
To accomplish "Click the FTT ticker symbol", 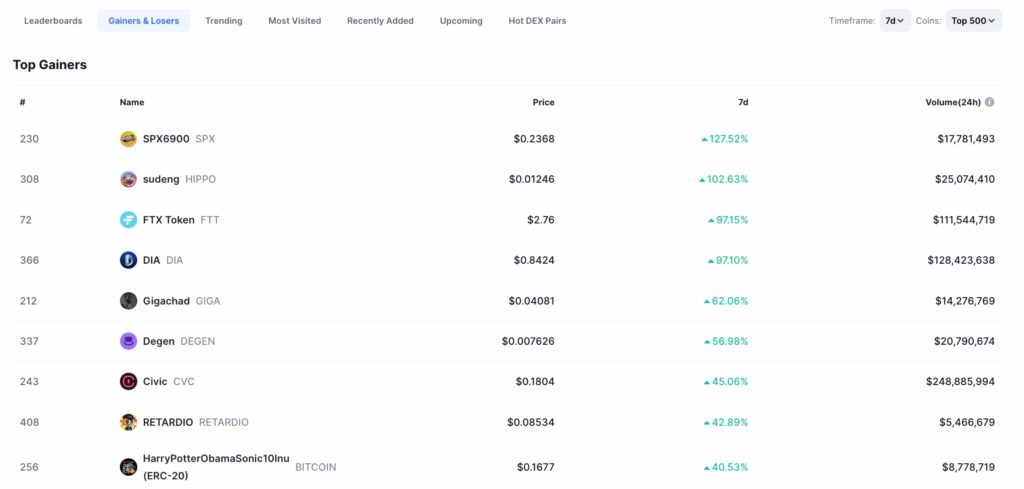I will (210, 220).
